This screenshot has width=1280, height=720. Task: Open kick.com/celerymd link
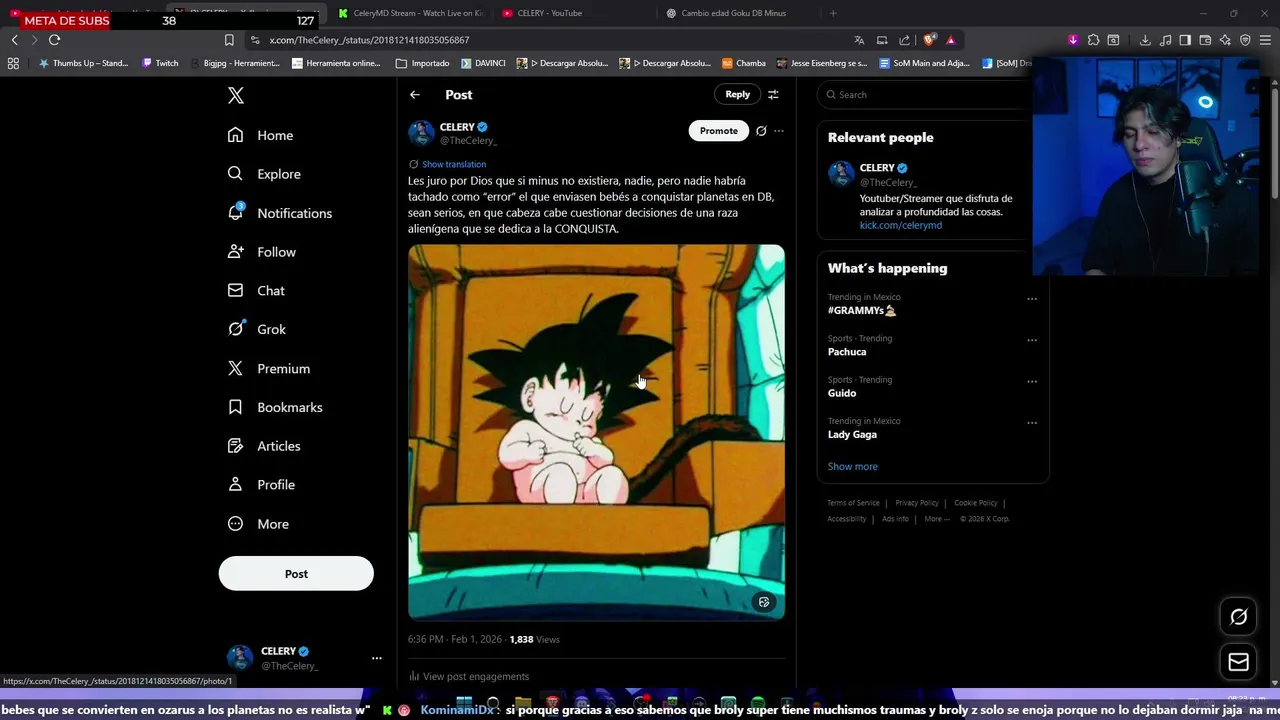point(900,225)
